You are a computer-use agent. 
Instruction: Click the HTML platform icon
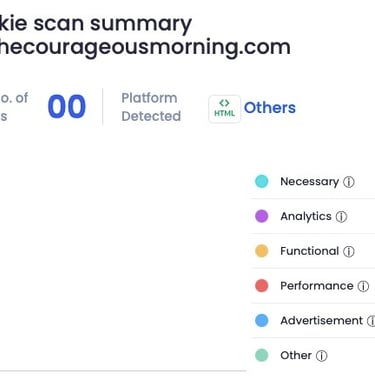[x=224, y=109]
